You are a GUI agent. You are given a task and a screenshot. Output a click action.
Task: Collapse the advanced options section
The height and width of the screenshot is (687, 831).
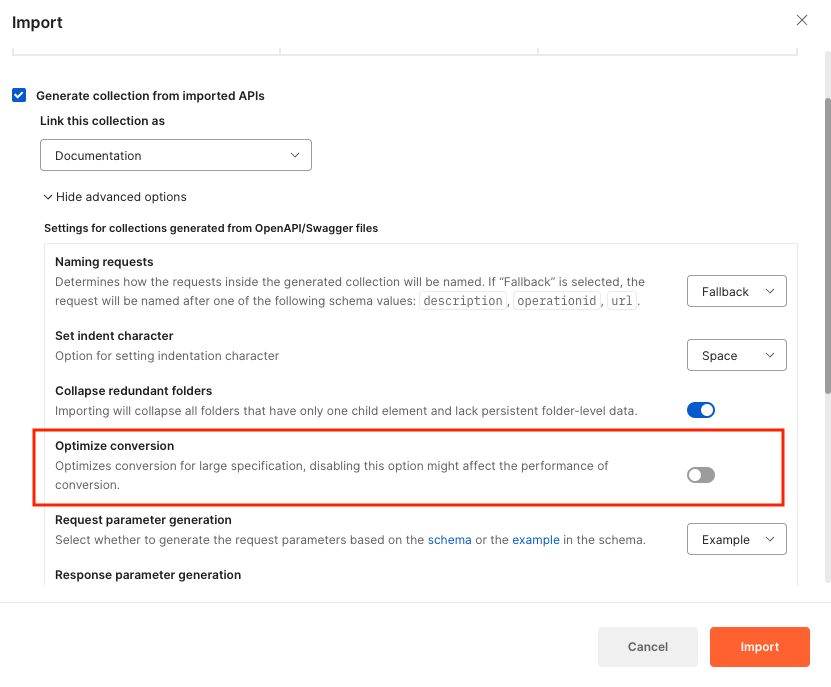point(115,197)
